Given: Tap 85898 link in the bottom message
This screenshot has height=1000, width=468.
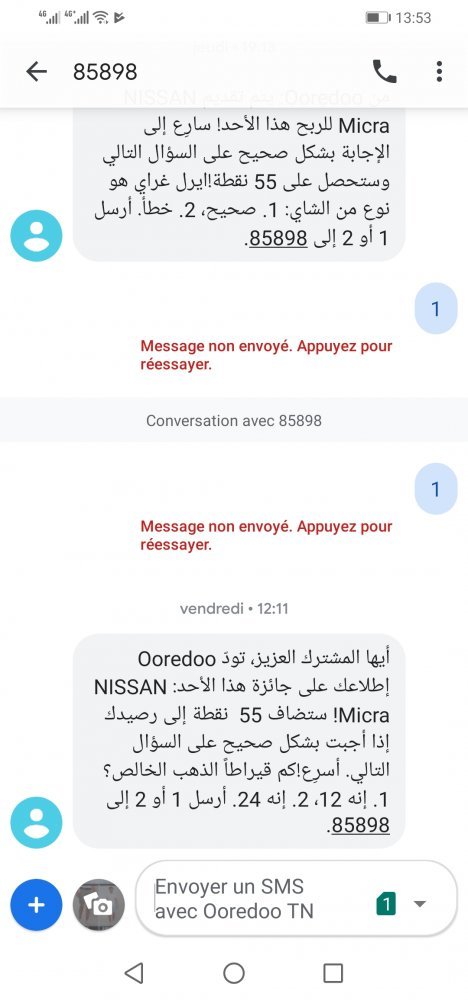Looking at the screenshot, I should coord(360,825).
